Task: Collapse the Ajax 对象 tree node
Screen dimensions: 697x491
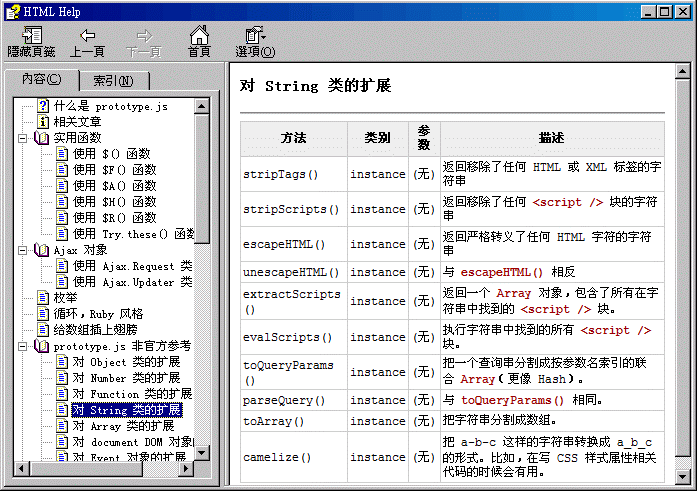Action: pyautogui.click(x=22, y=250)
